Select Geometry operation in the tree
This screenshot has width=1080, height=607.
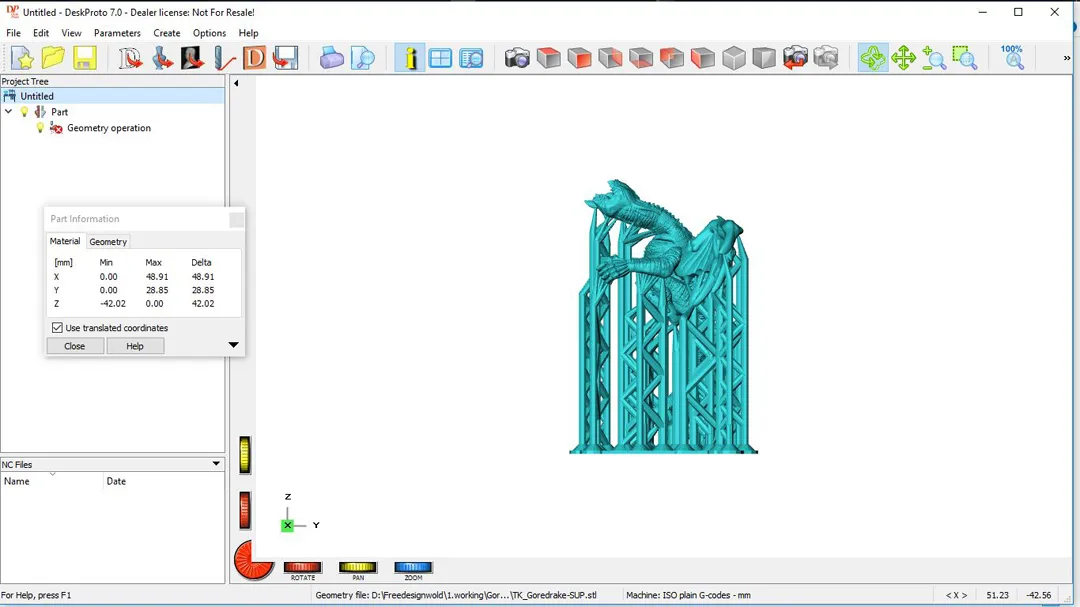(x=109, y=128)
